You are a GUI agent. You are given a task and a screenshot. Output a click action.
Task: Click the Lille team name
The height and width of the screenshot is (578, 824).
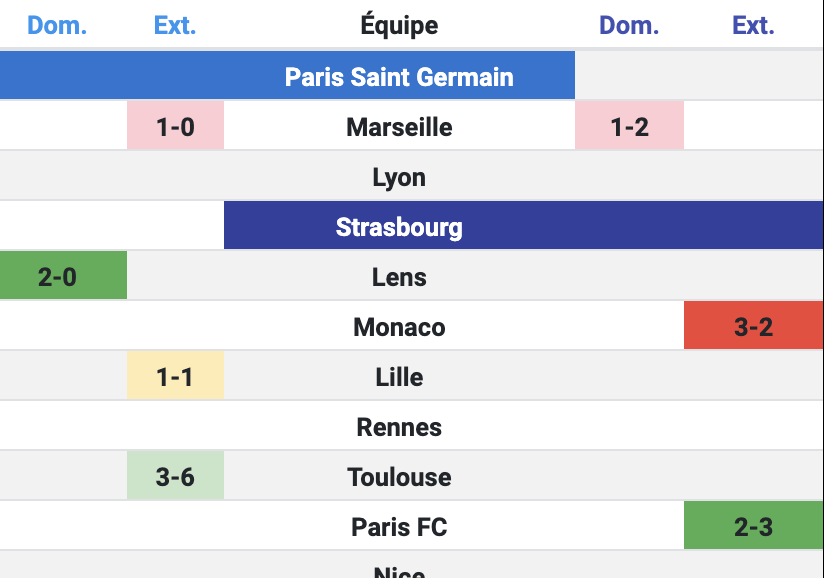click(x=399, y=377)
